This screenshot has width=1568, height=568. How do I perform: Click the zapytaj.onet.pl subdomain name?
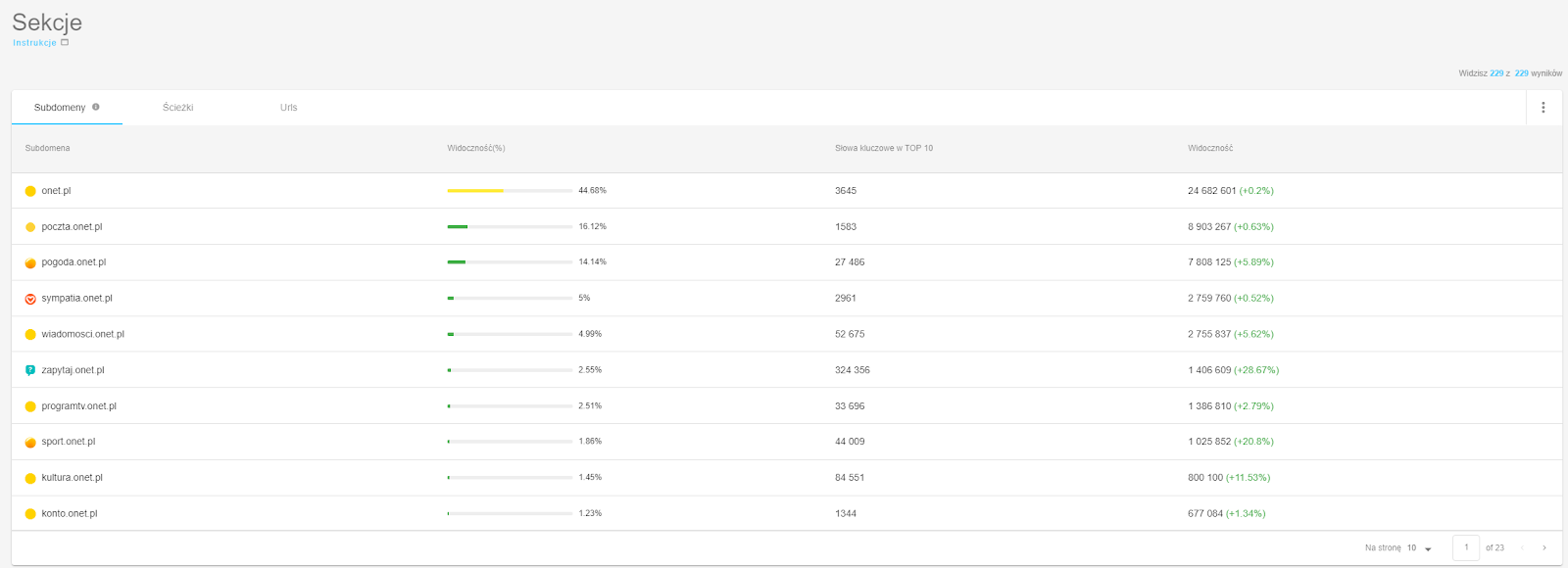click(73, 370)
